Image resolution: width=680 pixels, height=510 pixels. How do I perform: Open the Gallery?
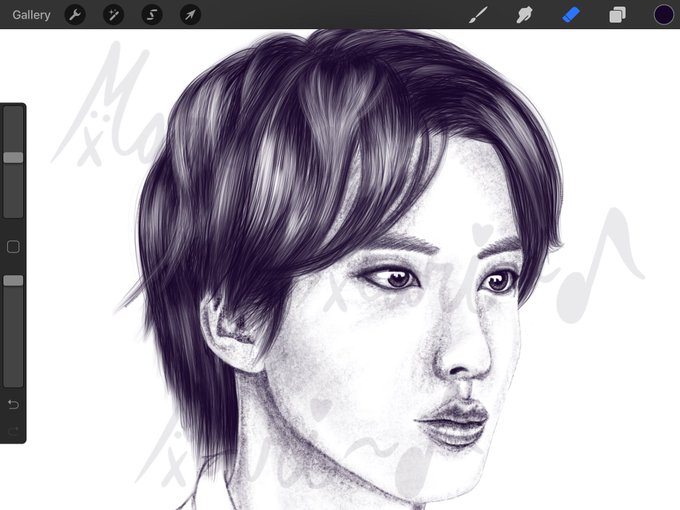point(31,15)
